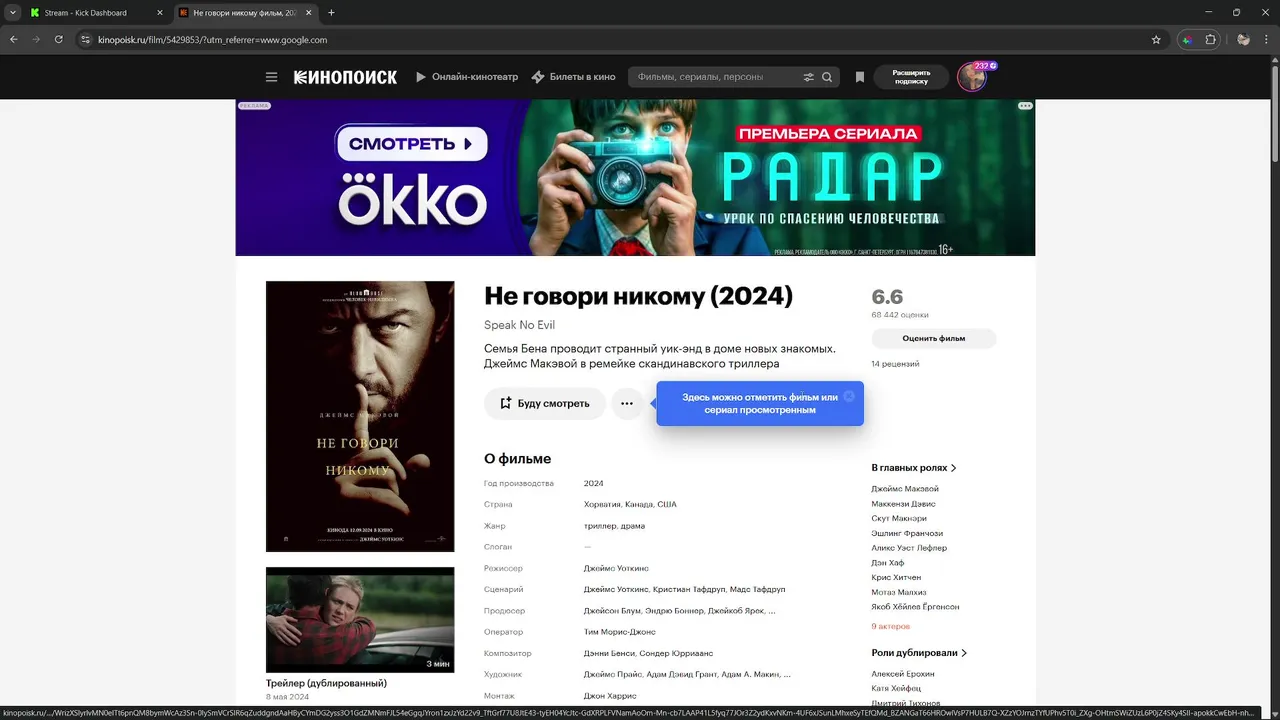
Task: Open user profile avatar
Action: 972,77
